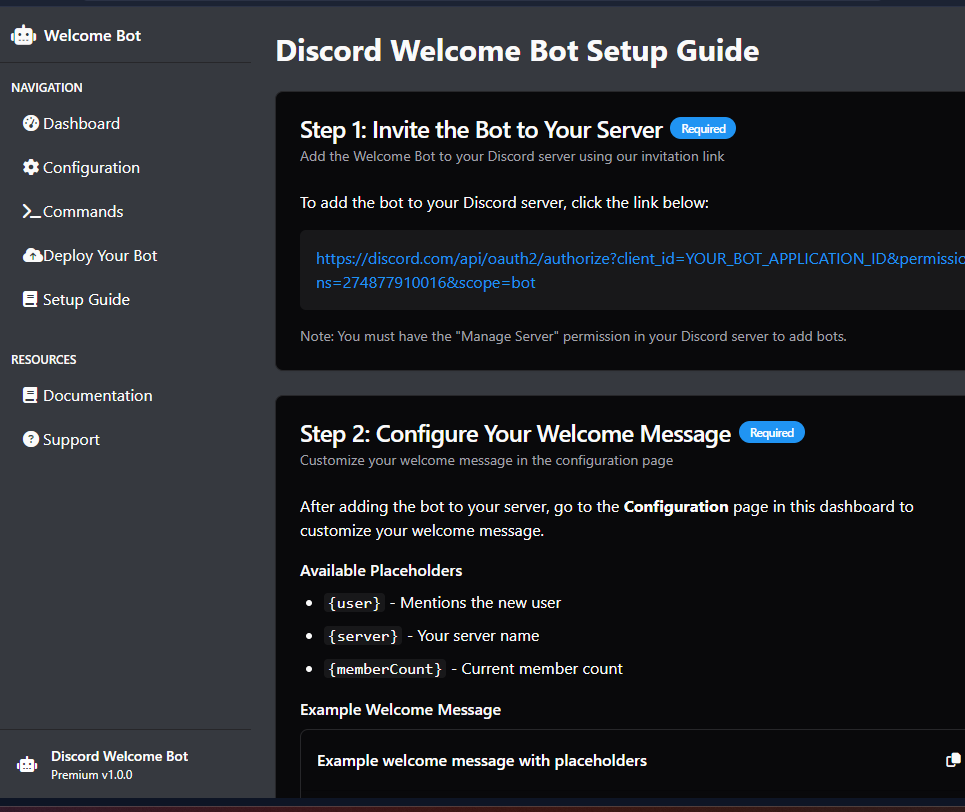Copy the example welcome message

[953, 760]
